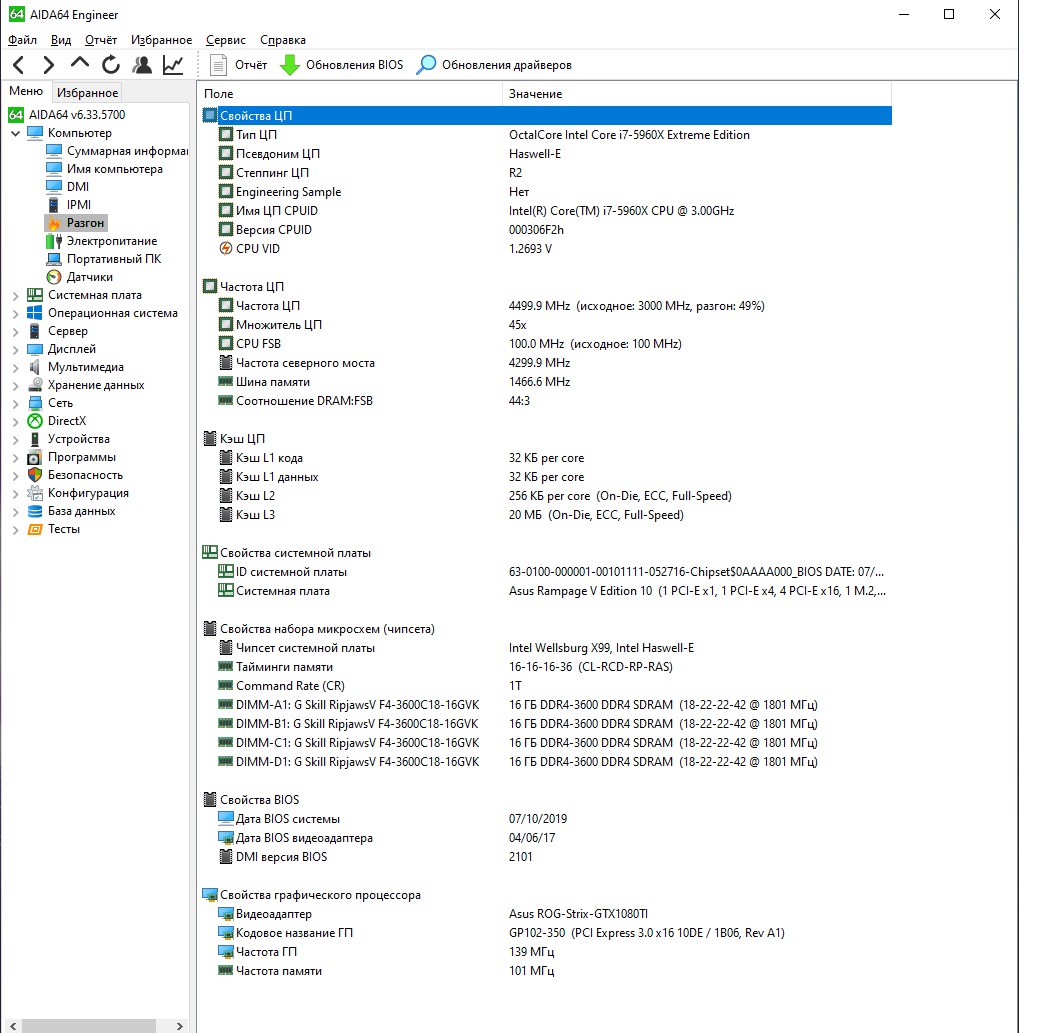Open the DMI tree item
1042x1033 pixels.
pyautogui.click(x=67, y=187)
